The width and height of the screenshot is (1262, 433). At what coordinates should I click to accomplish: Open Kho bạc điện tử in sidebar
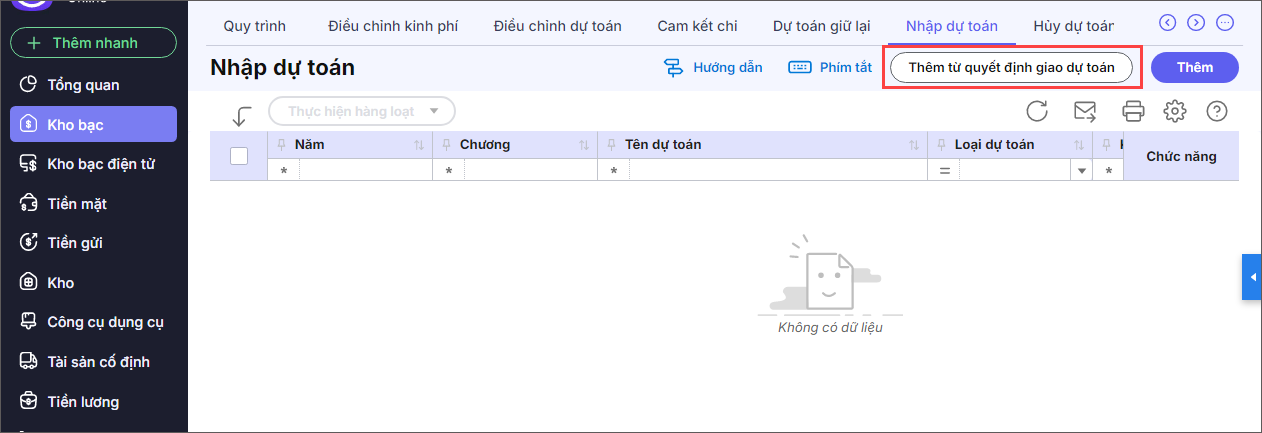pyautogui.click(x=101, y=164)
